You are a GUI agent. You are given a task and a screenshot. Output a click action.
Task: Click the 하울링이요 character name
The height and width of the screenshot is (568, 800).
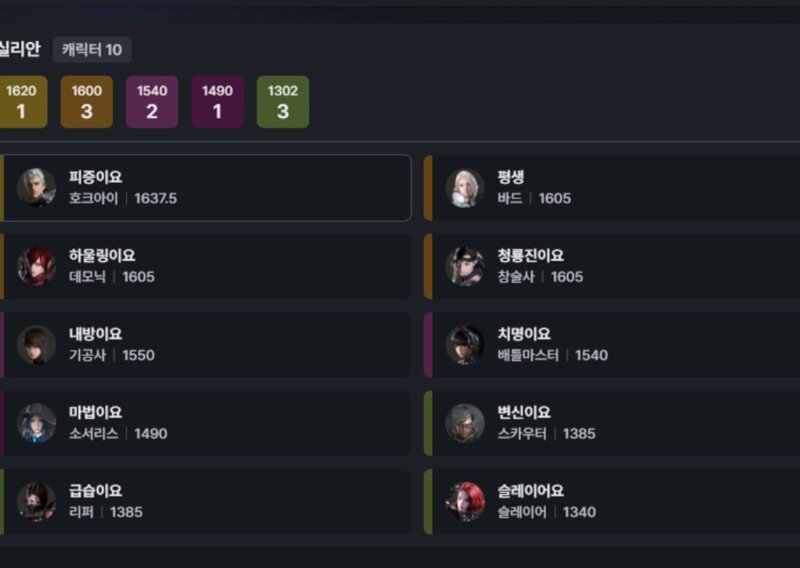(102, 255)
